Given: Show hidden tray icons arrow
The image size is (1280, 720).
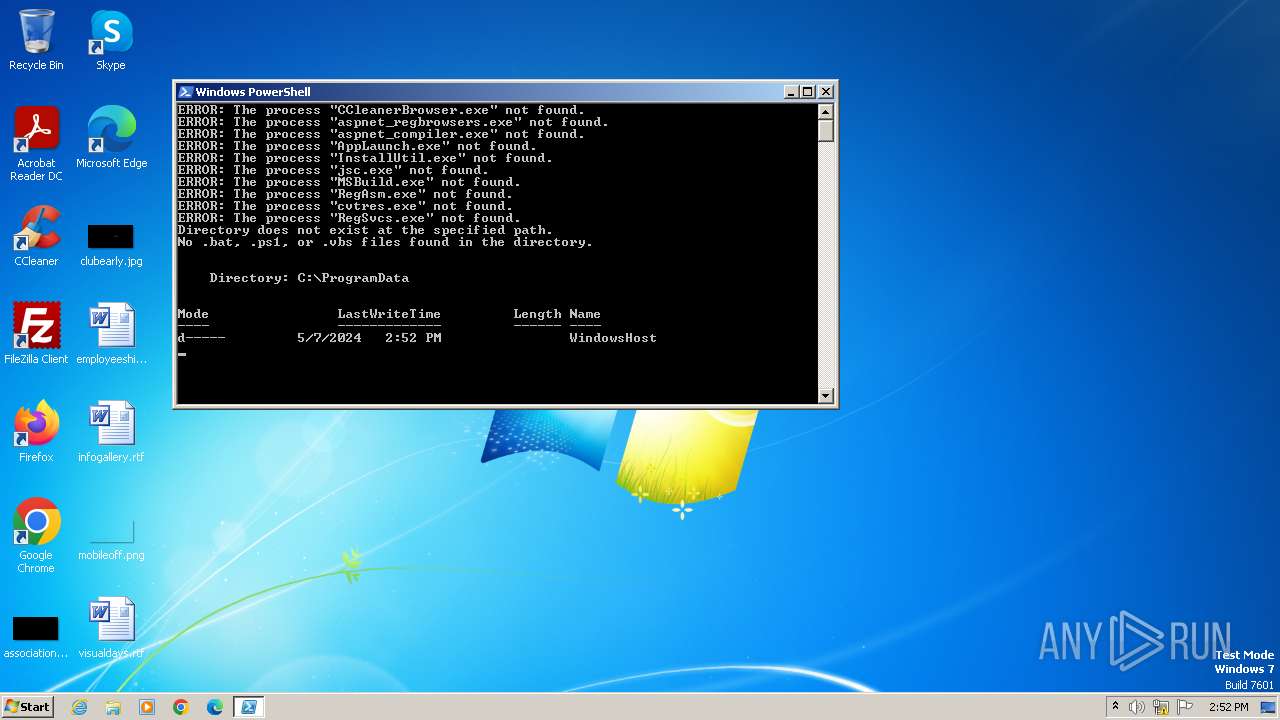Looking at the screenshot, I should point(1115,707).
